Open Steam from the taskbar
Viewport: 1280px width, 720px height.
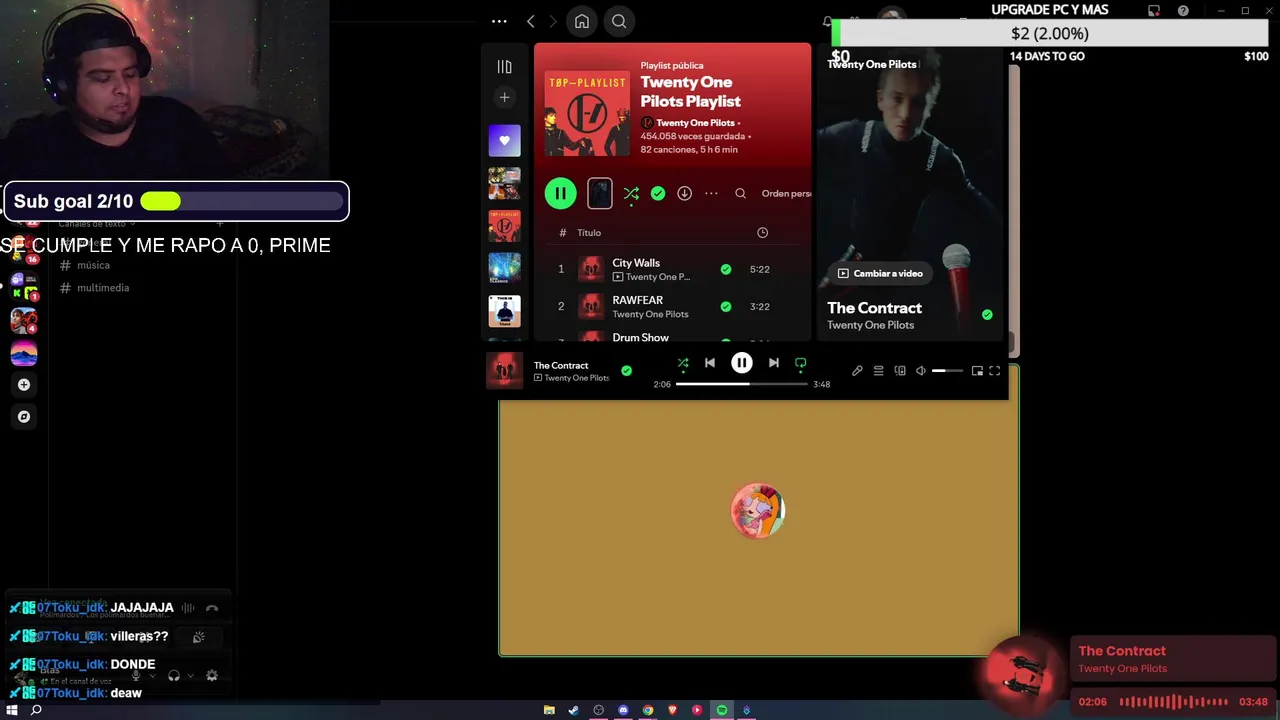click(574, 710)
